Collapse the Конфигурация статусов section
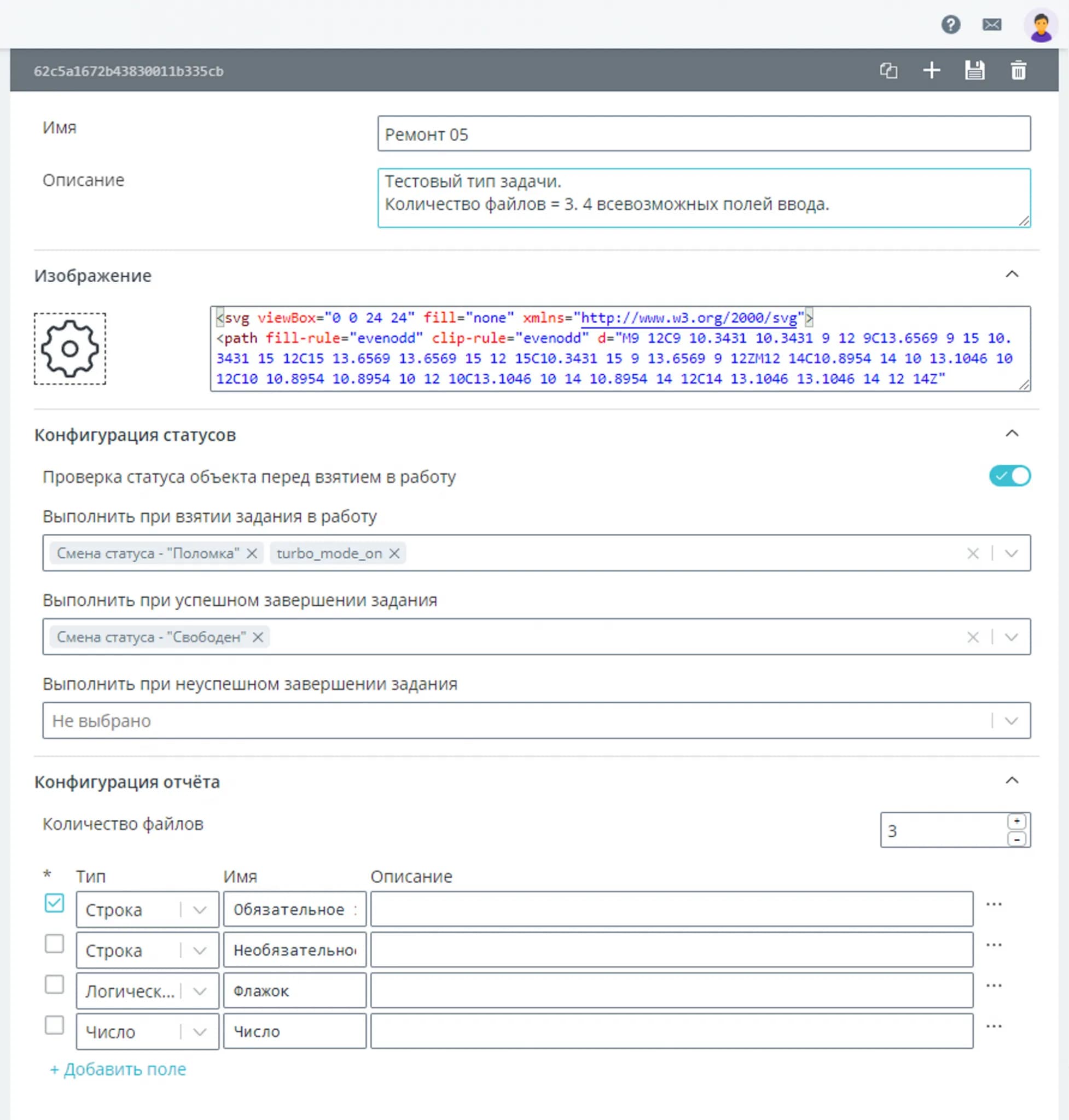1069x1120 pixels. pos(1012,434)
